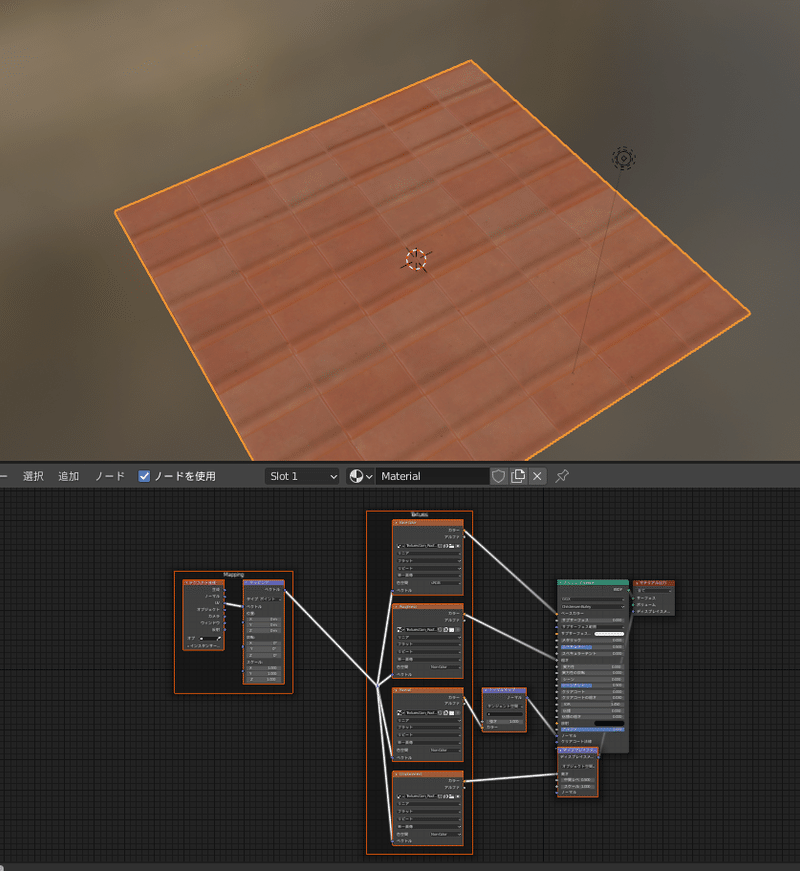Collapse the Base Color node using its triangle
The height and width of the screenshot is (871, 800).
pos(396,523)
